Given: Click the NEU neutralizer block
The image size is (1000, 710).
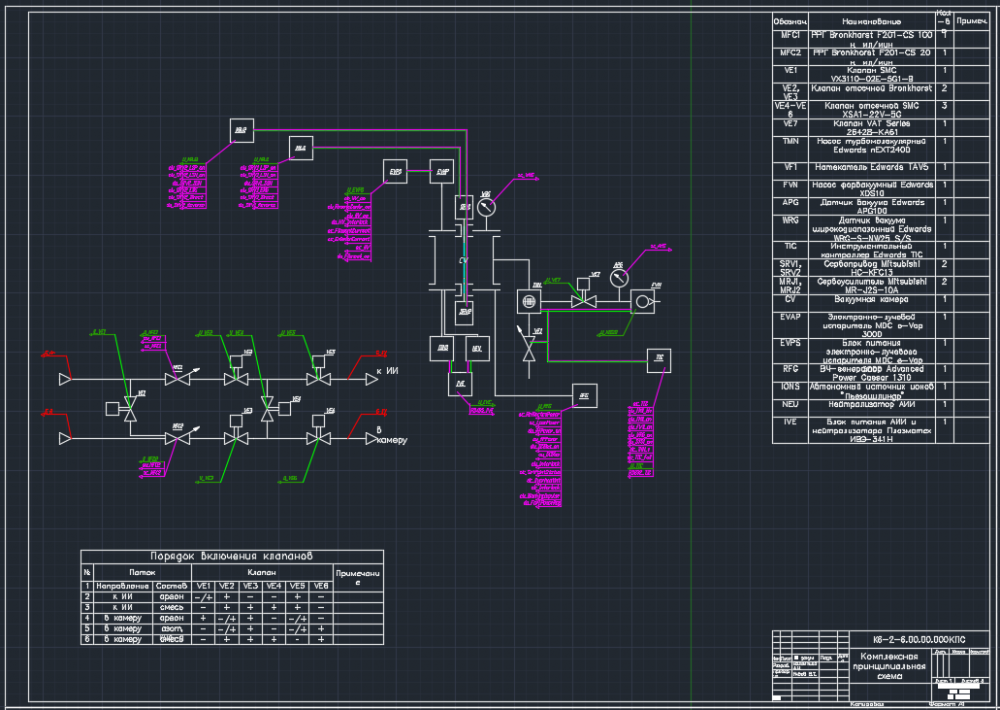Looking at the screenshot, I should pyautogui.click(x=476, y=348).
